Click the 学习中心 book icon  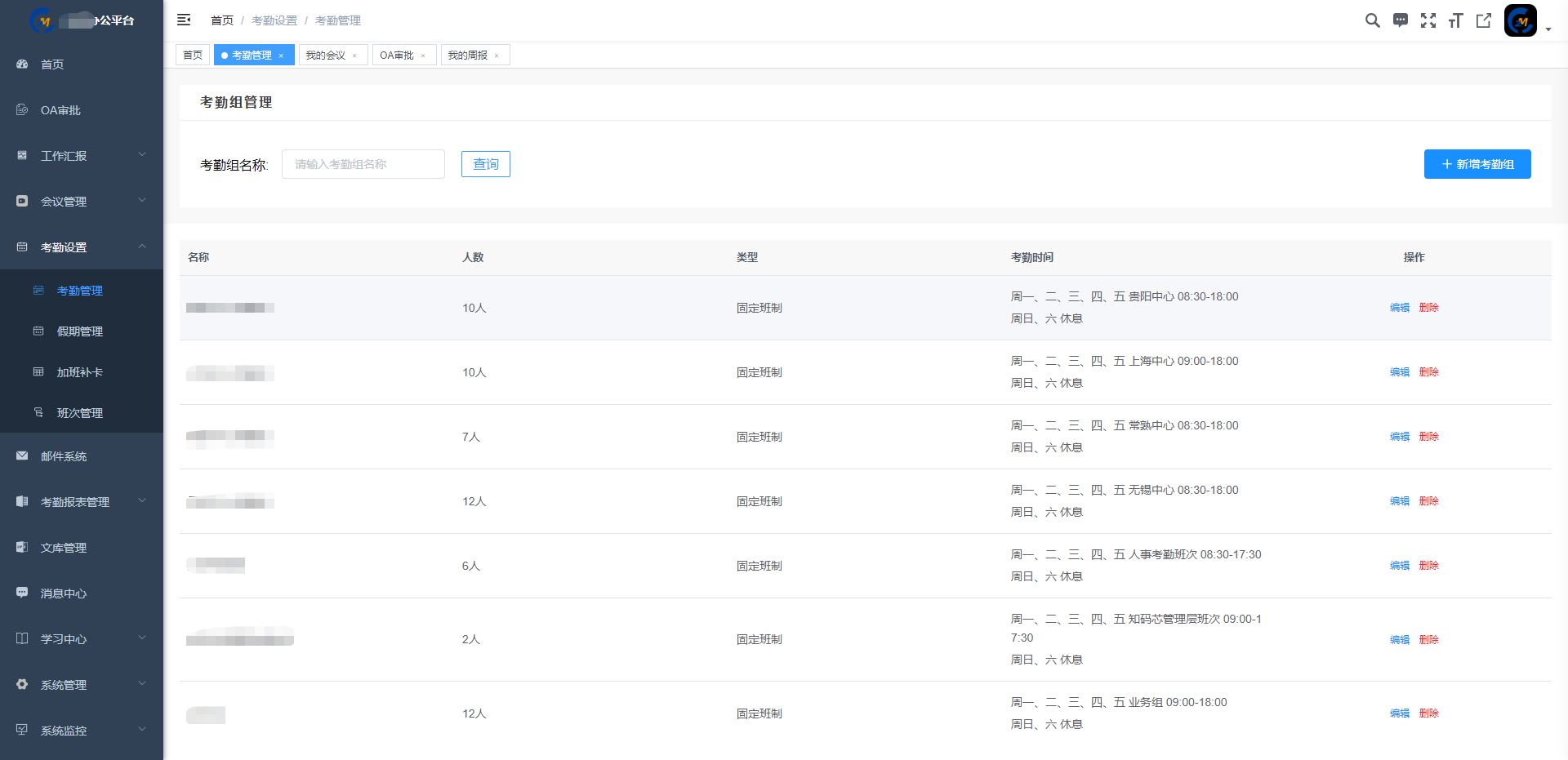click(22, 638)
